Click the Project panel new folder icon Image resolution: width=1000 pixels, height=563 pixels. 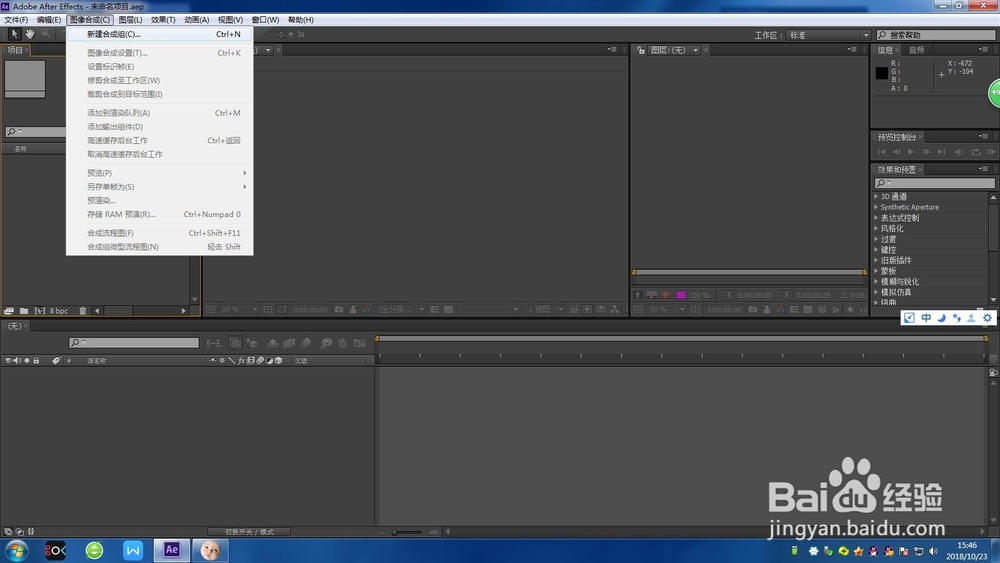pyautogui.click(x=24, y=311)
